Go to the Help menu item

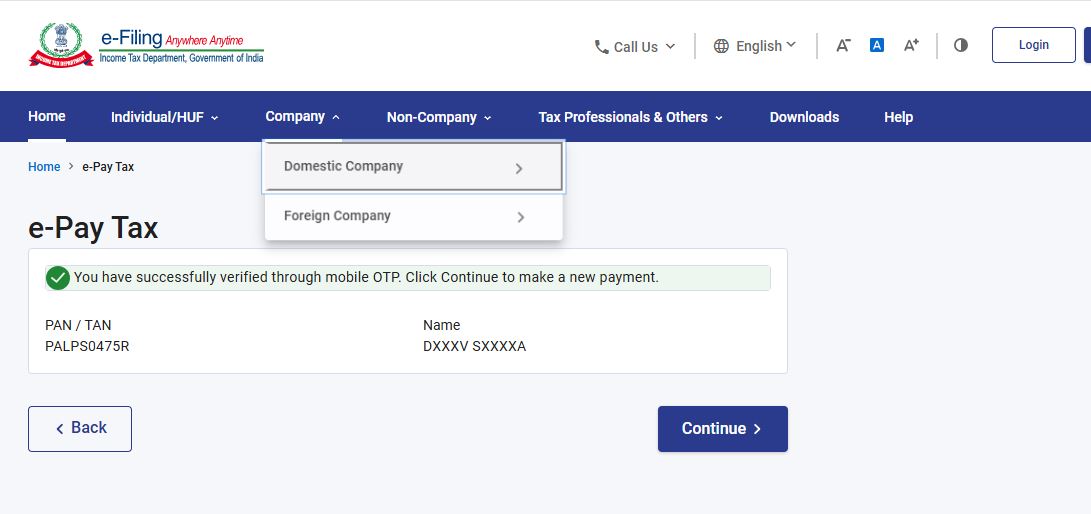pos(898,117)
